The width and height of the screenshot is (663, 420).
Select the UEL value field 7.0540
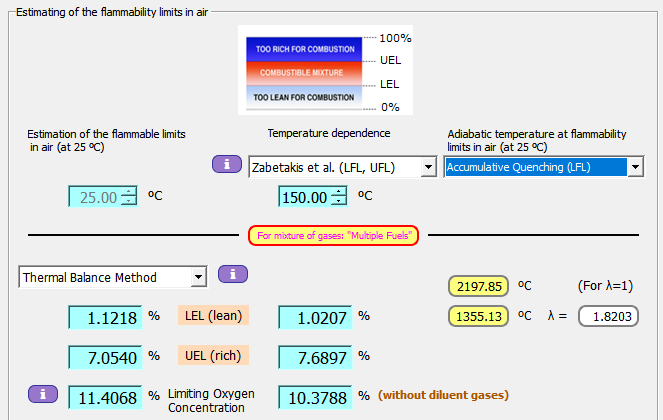click(x=106, y=356)
